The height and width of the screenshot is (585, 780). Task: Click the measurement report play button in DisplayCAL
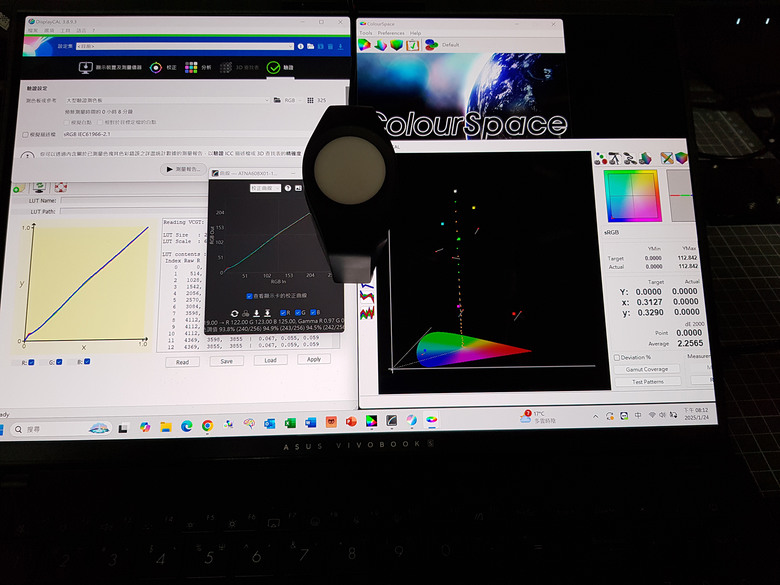(x=183, y=169)
